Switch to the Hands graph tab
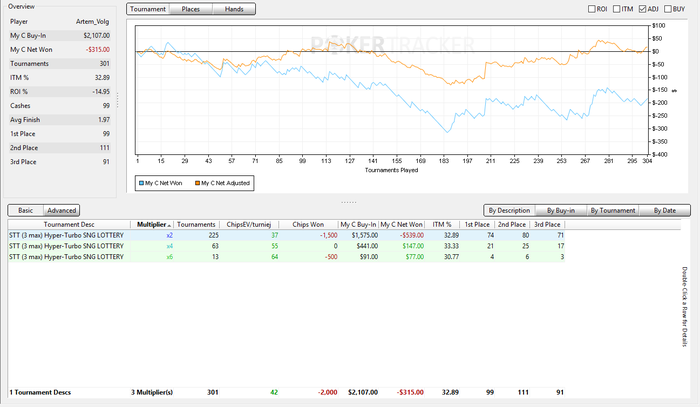Image resolution: width=700 pixels, height=407 pixels. [x=233, y=9]
